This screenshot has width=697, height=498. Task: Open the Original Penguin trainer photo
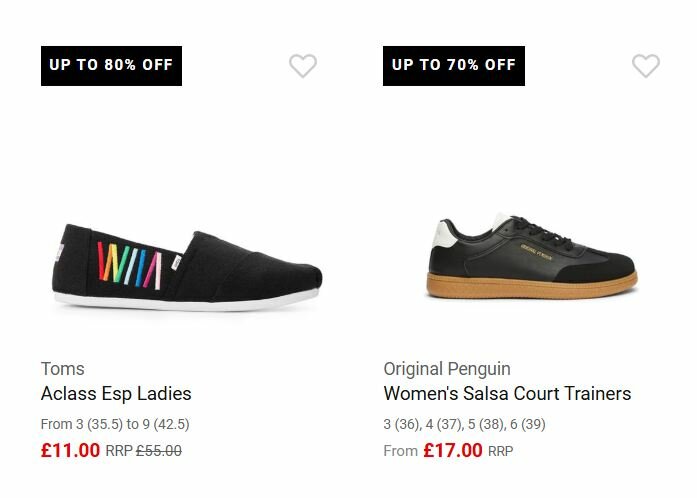[x=531, y=257]
